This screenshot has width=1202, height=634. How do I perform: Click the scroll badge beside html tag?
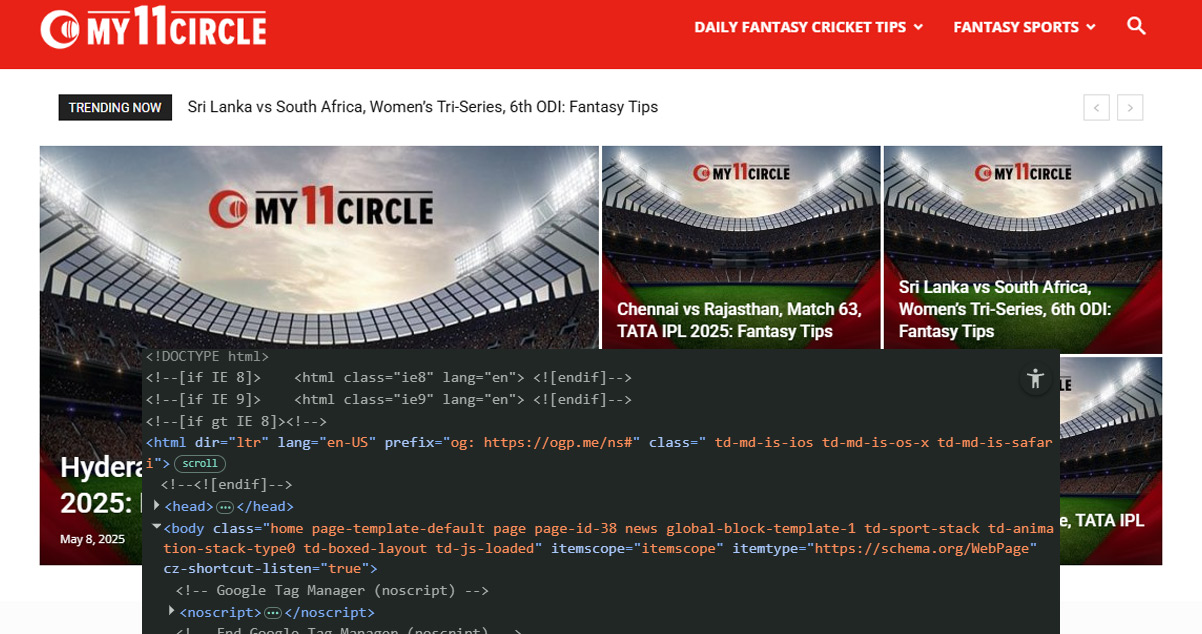[200, 464]
